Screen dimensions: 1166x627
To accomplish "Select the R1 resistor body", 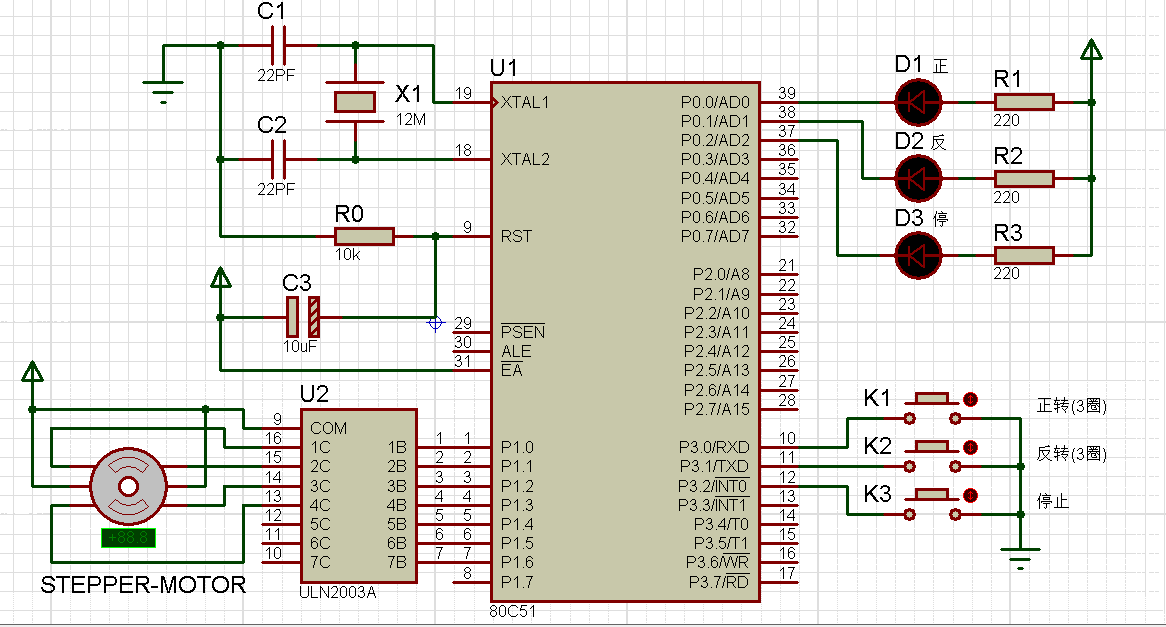I will (1024, 102).
